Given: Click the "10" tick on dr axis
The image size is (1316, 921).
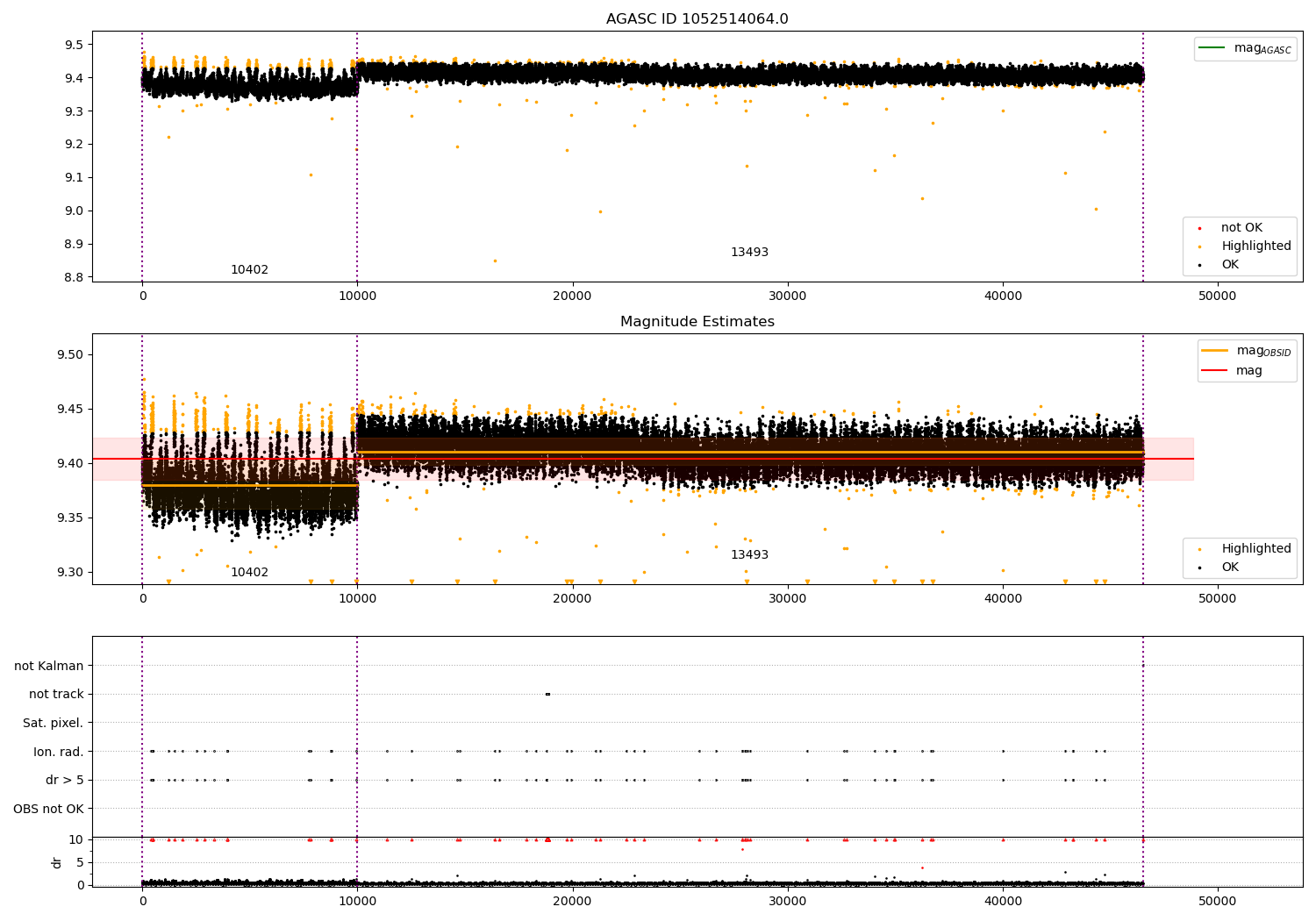Looking at the screenshot, I should click(x=76, y=840).
